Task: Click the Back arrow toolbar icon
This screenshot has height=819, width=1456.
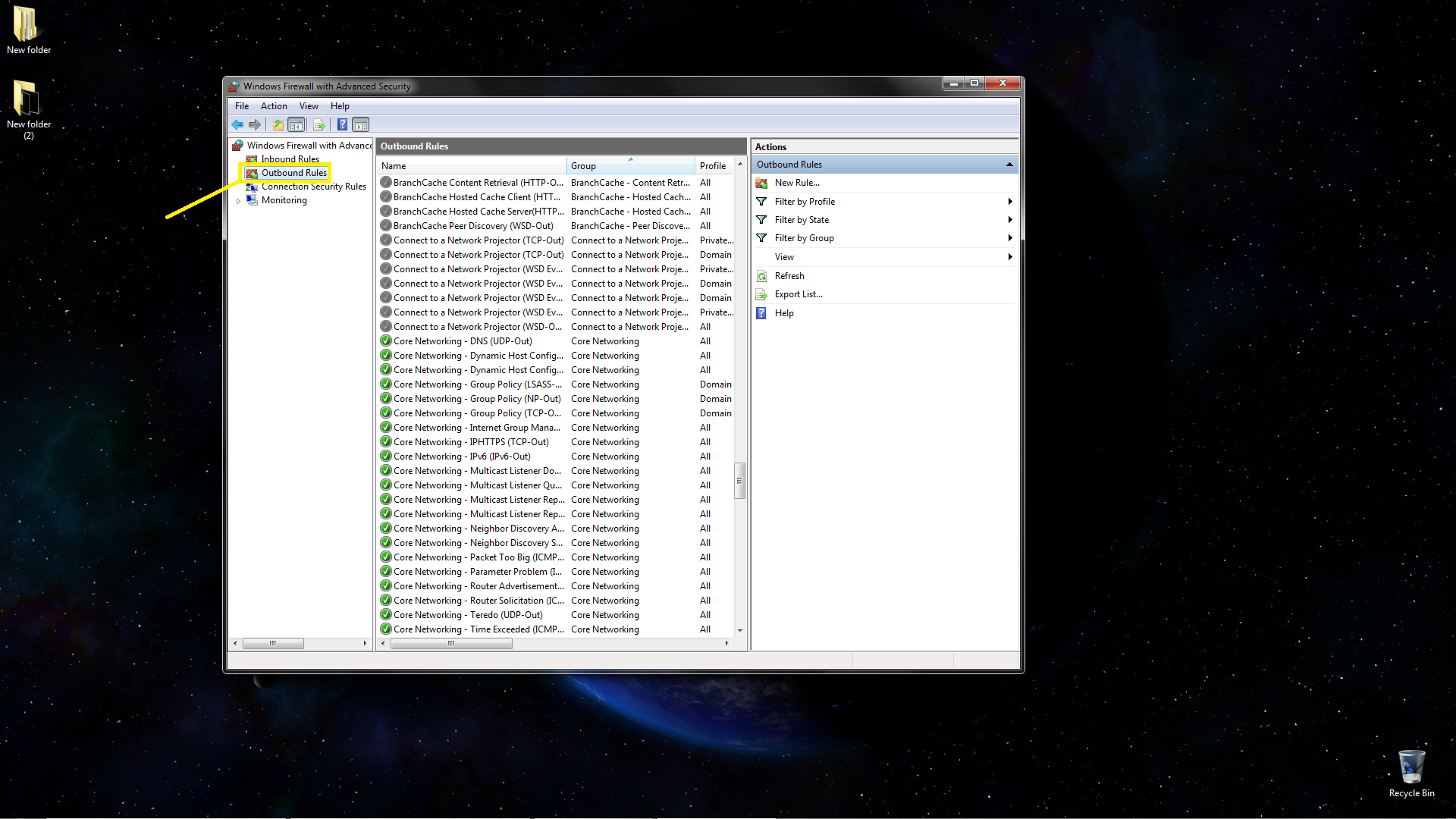Action: 237,125
